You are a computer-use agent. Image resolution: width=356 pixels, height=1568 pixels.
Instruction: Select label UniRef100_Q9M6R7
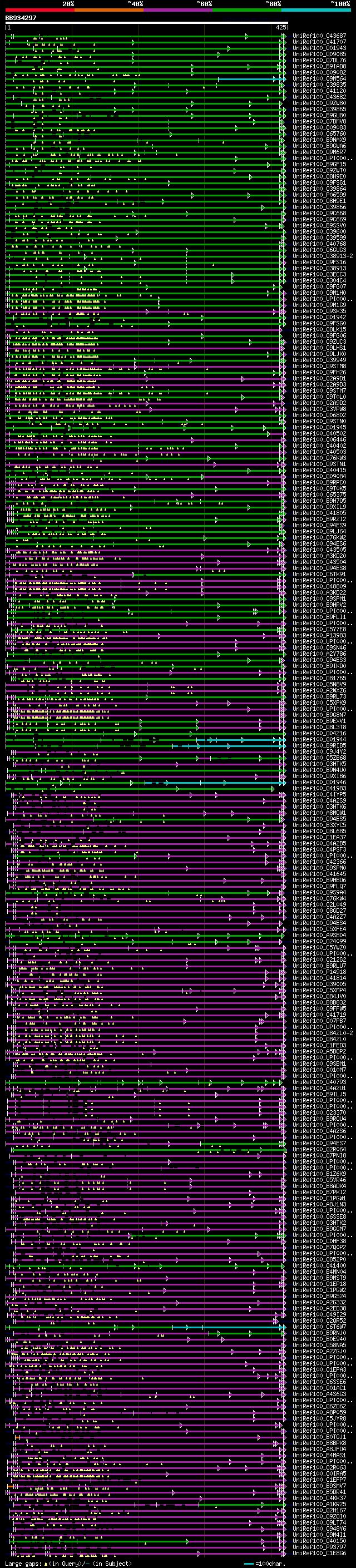click(319, 152)
